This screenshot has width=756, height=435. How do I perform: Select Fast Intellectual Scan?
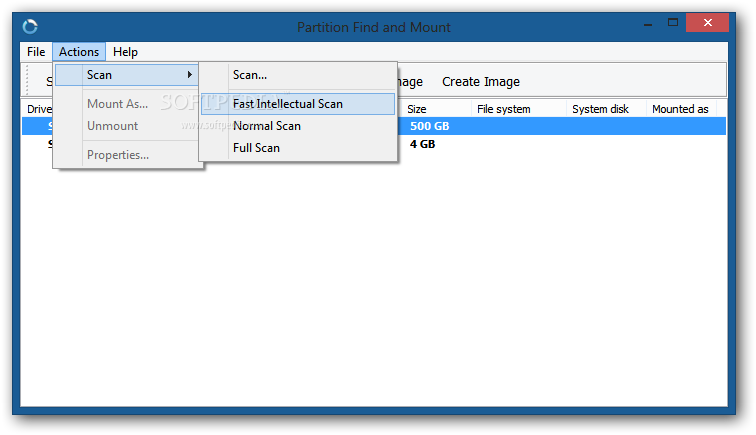point(298,104)
